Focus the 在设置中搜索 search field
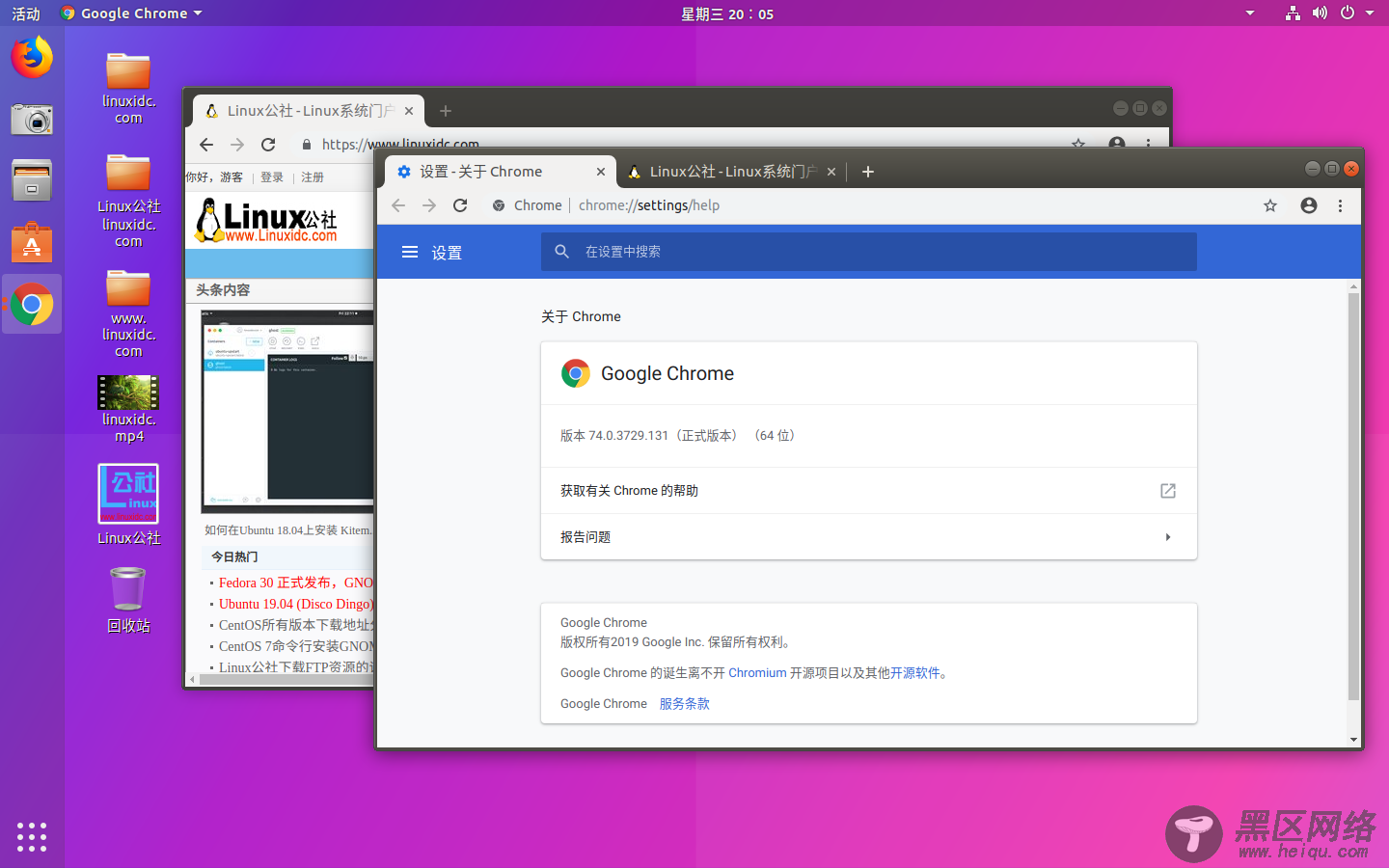The image size is (1389, 868). [868, 252]
